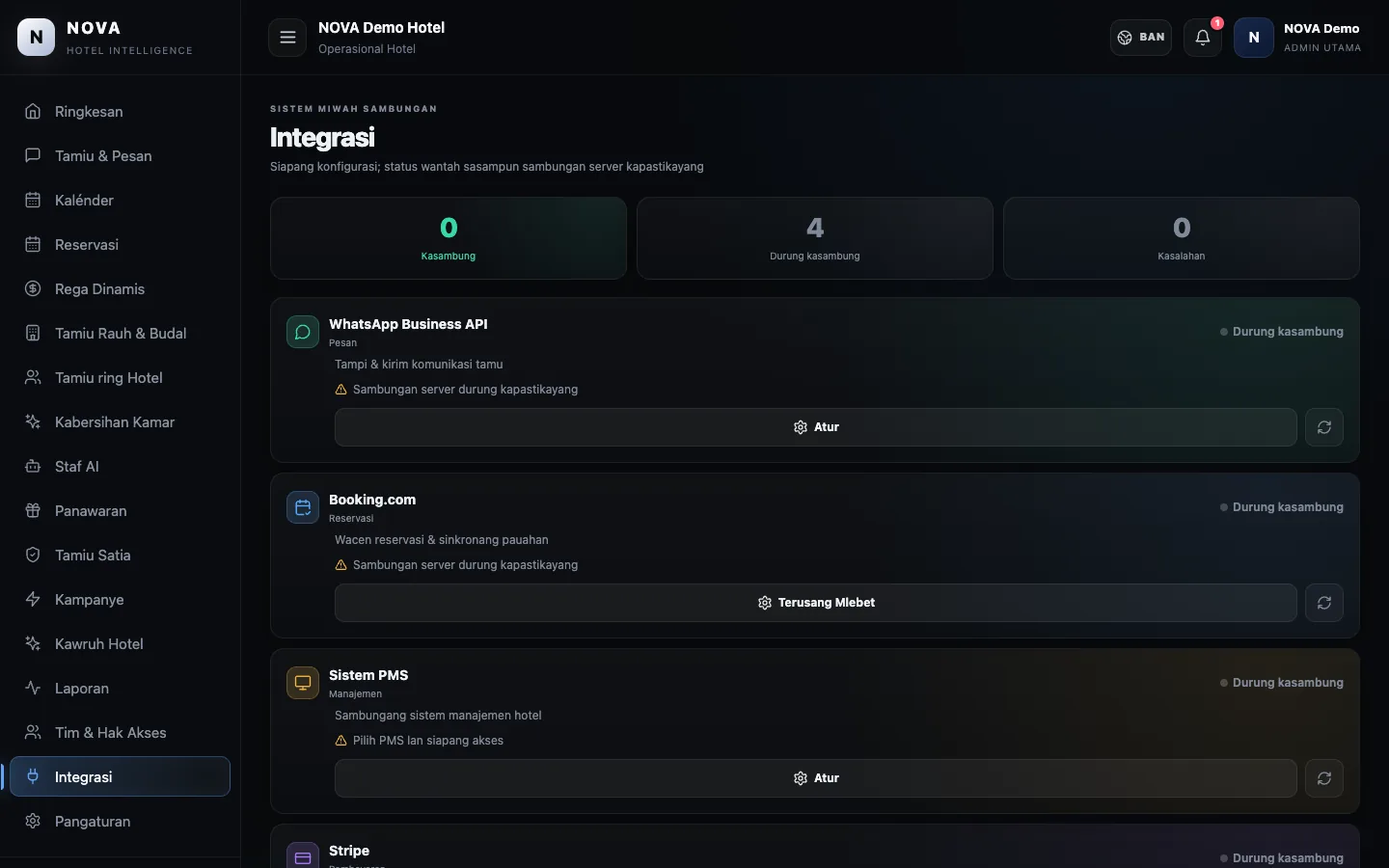Click Sistem PMS's Durung kasambung status

1282,683
